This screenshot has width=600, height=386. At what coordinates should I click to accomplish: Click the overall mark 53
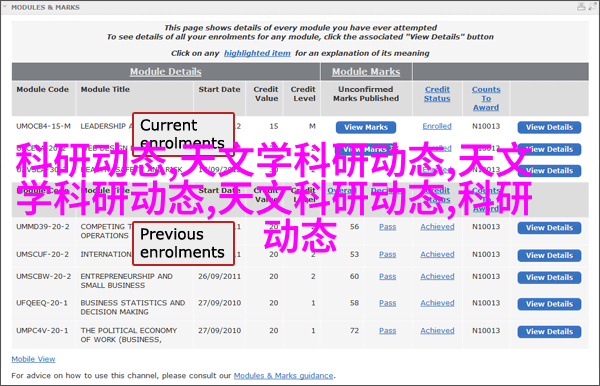pyautogui.click(x=354, y=254)
